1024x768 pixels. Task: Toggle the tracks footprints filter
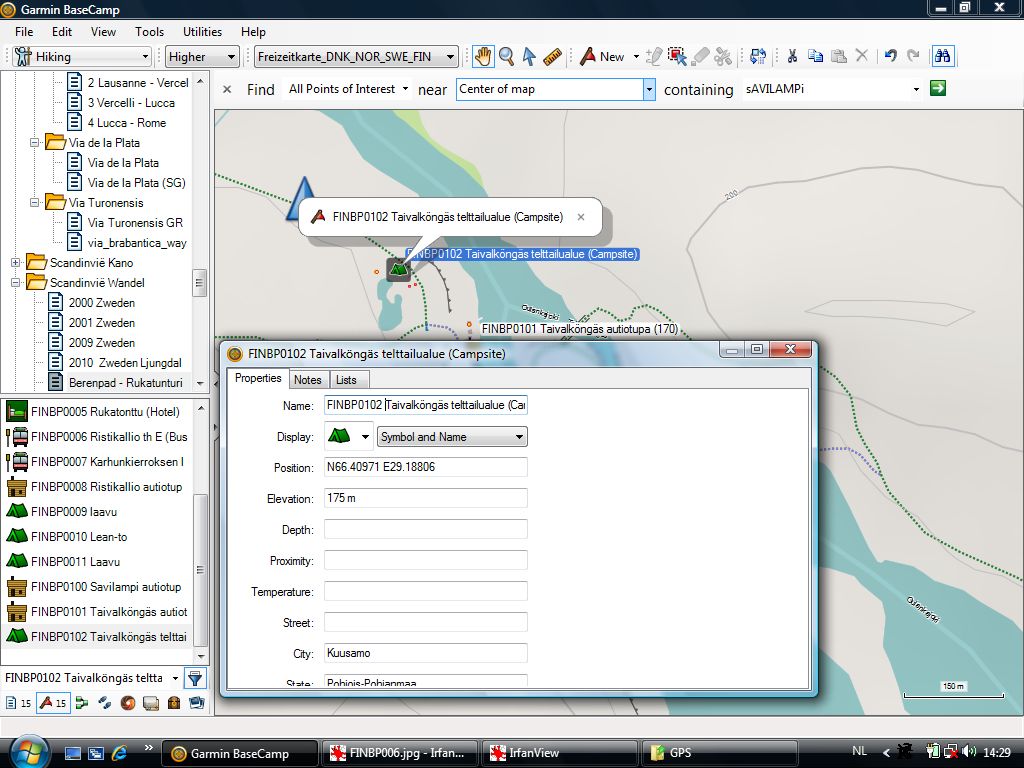[x=104, y=703]
